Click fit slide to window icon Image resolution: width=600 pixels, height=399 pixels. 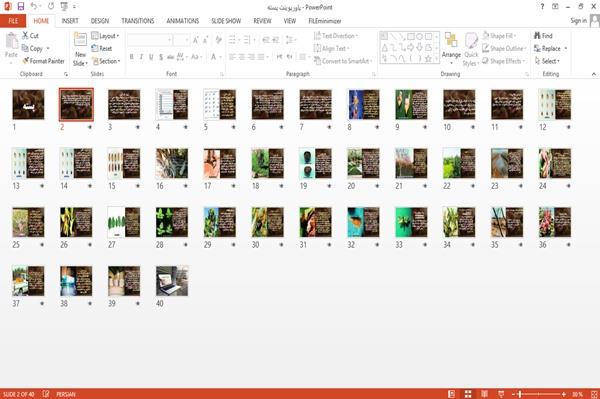click(594, 394)
